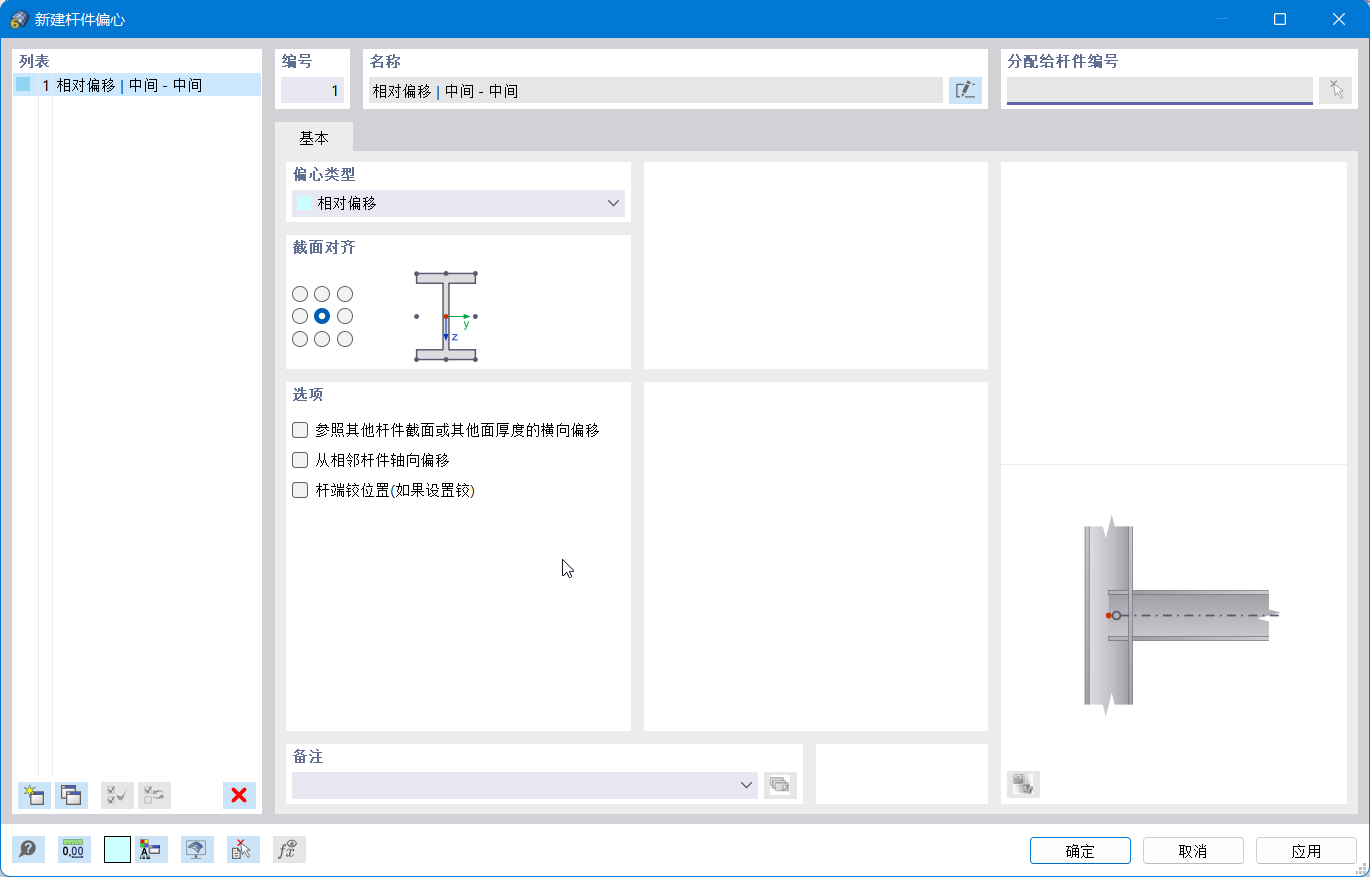1370x877 pixels.
Task: Enable 参照其他杆件截面或其他面厚度的横向偏移 checkbox
Action: (x=299, y=429)
